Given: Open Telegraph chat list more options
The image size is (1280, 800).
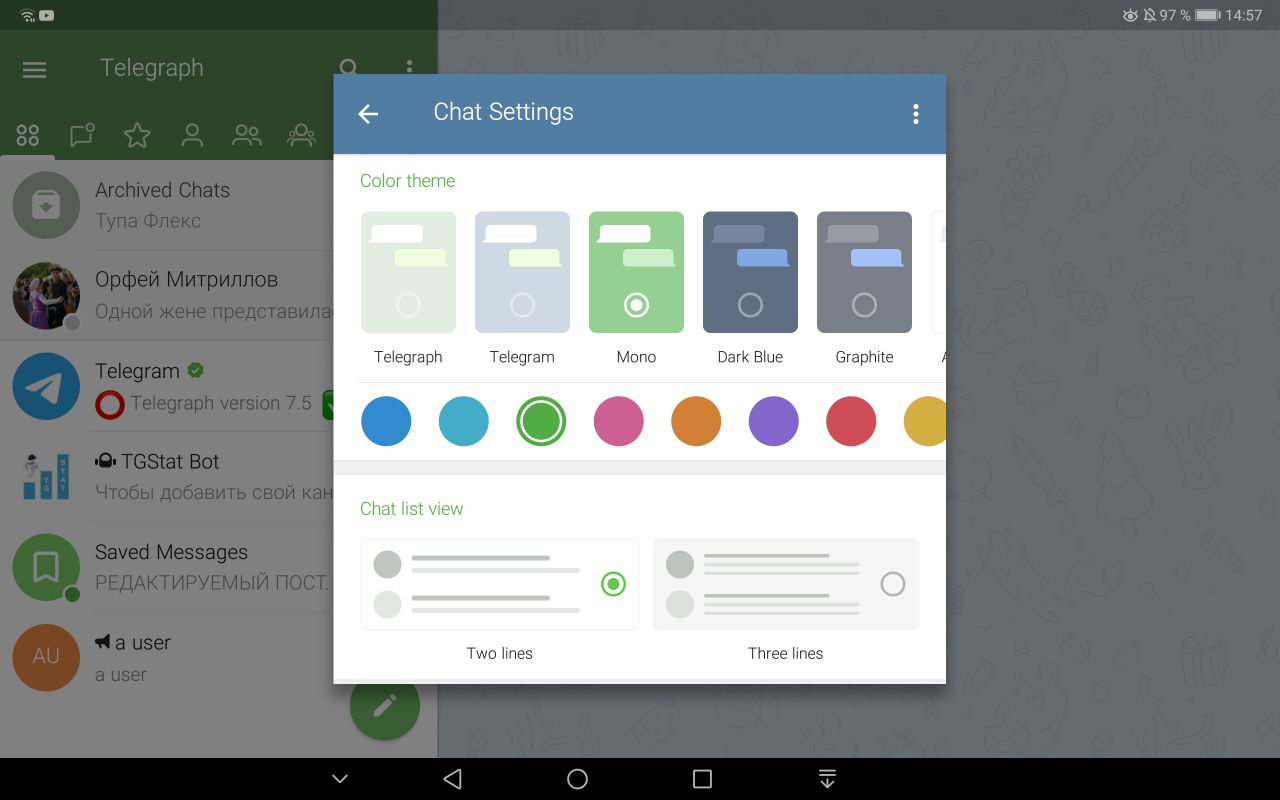Looking at the screenshot, I should [x=409, y=67].
